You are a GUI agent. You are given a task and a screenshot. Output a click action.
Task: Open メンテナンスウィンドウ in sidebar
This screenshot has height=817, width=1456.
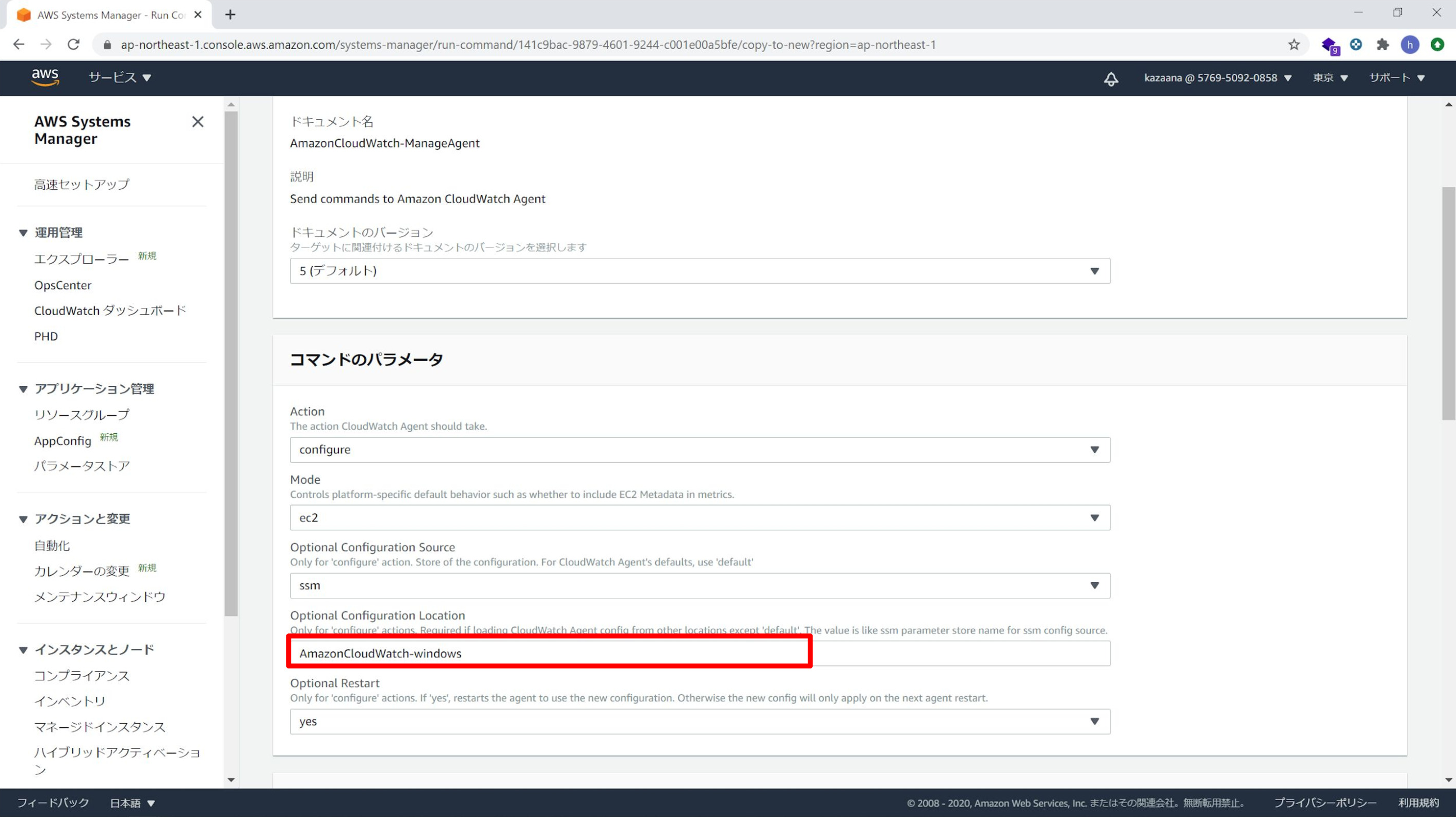pyautogui.click(x=100, y=597)
